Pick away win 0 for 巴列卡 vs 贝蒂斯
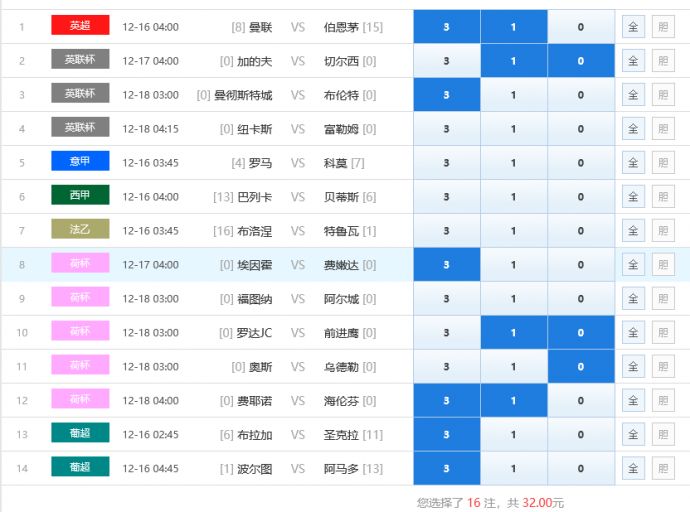The image size is (690, 512). click(x=581, y=197)
